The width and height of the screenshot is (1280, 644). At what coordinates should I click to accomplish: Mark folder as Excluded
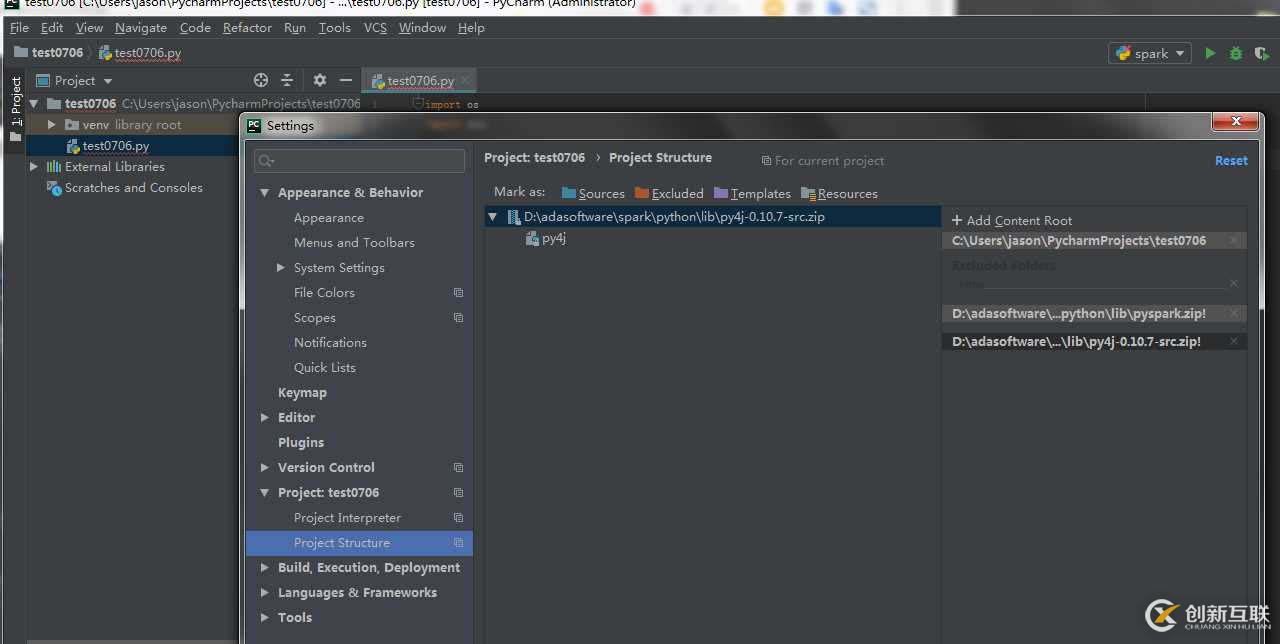click(669, 194)
